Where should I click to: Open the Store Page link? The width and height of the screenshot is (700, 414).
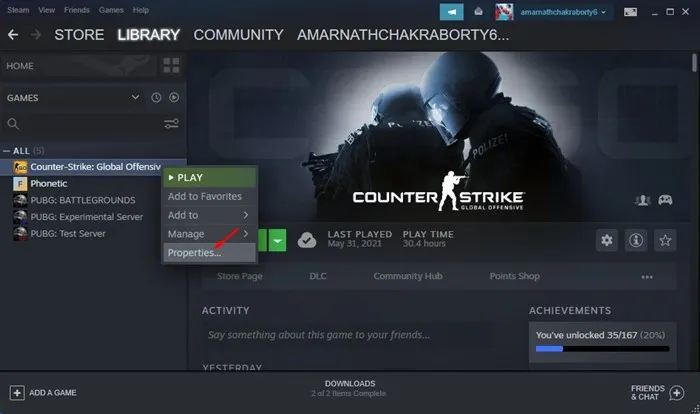(240, 276)
